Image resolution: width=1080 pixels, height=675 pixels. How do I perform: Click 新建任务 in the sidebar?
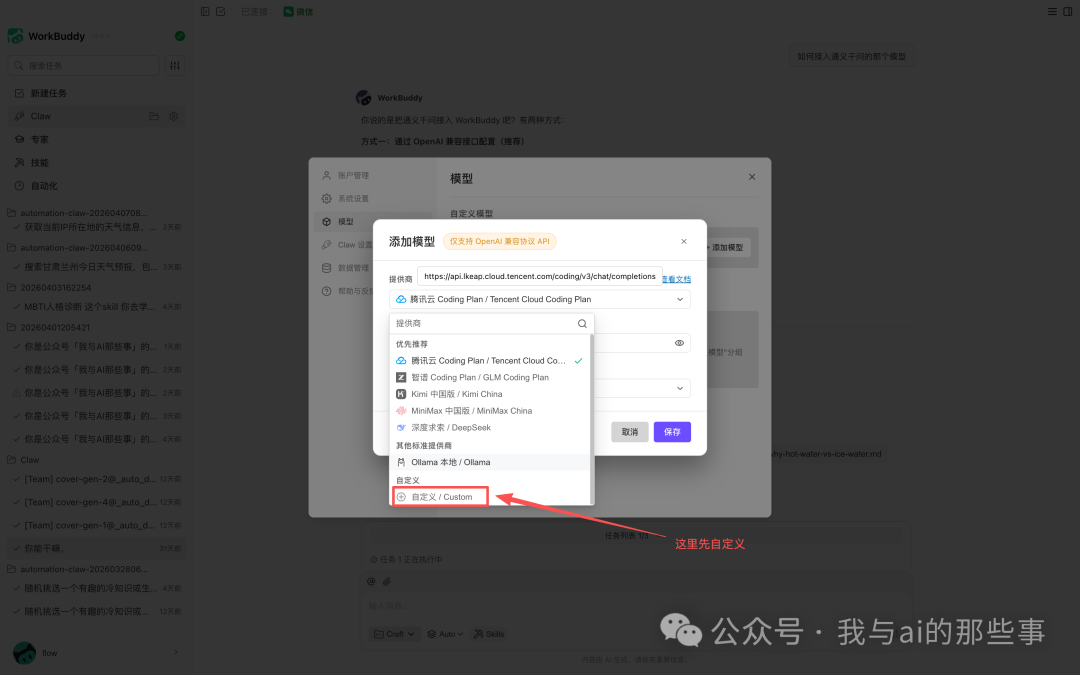(x=96, y=93)
